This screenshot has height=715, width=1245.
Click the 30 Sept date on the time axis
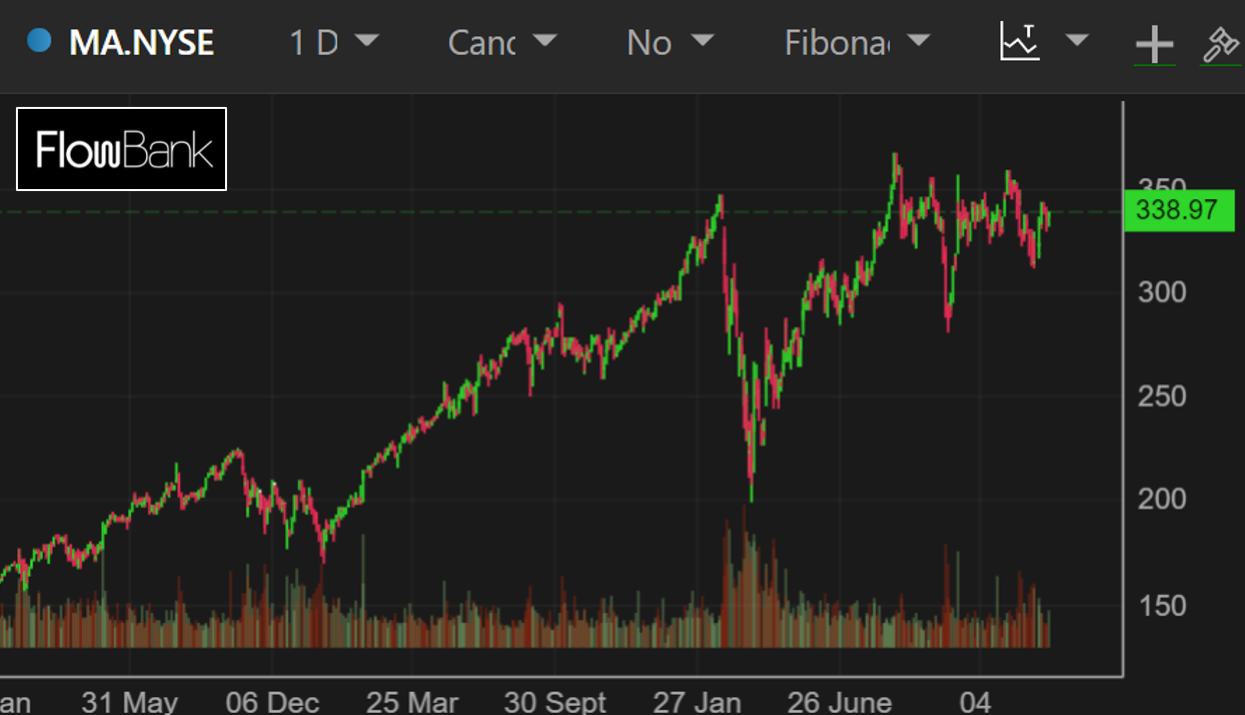(x=555, y=702)
